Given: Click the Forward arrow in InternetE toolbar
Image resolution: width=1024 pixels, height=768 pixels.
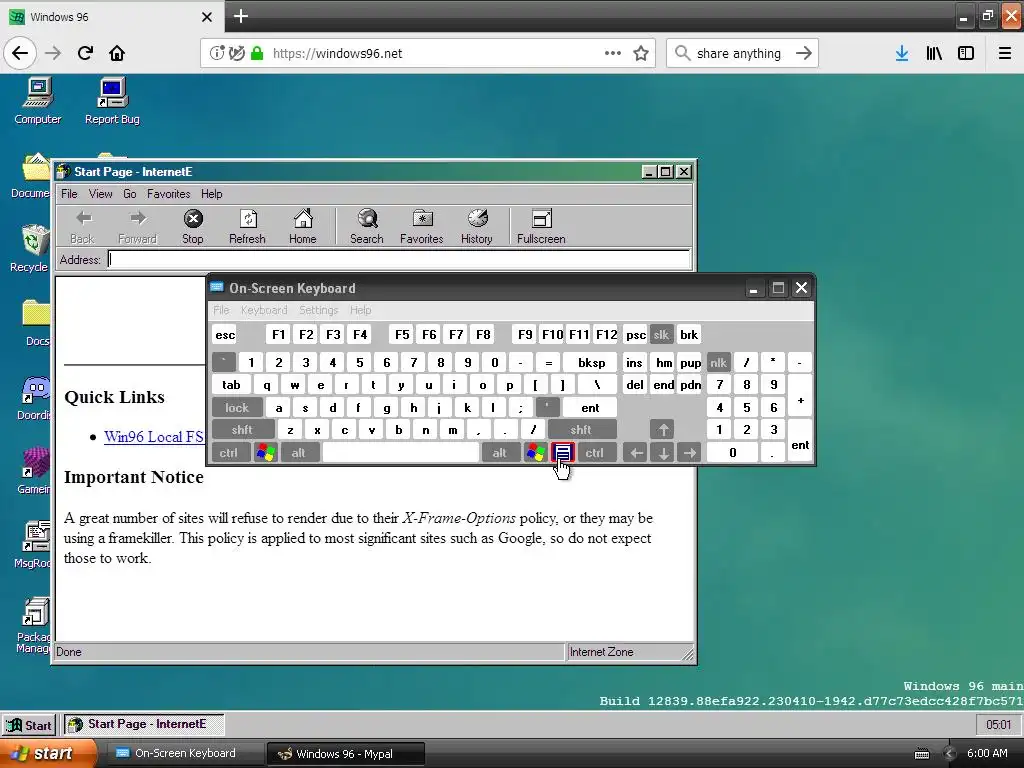Looking at the screenshot, I should (x=137, y=226).
